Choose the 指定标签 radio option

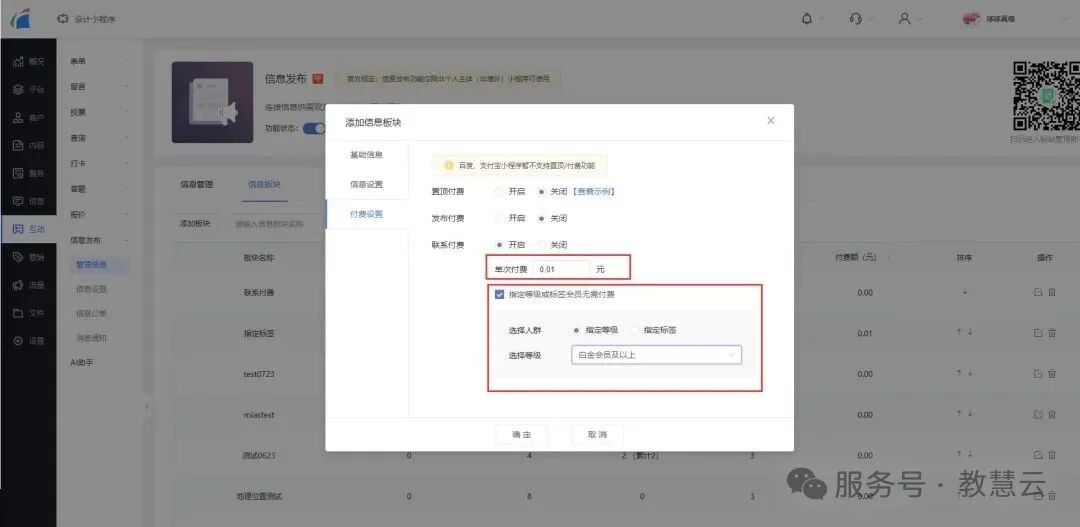point(636,330)
